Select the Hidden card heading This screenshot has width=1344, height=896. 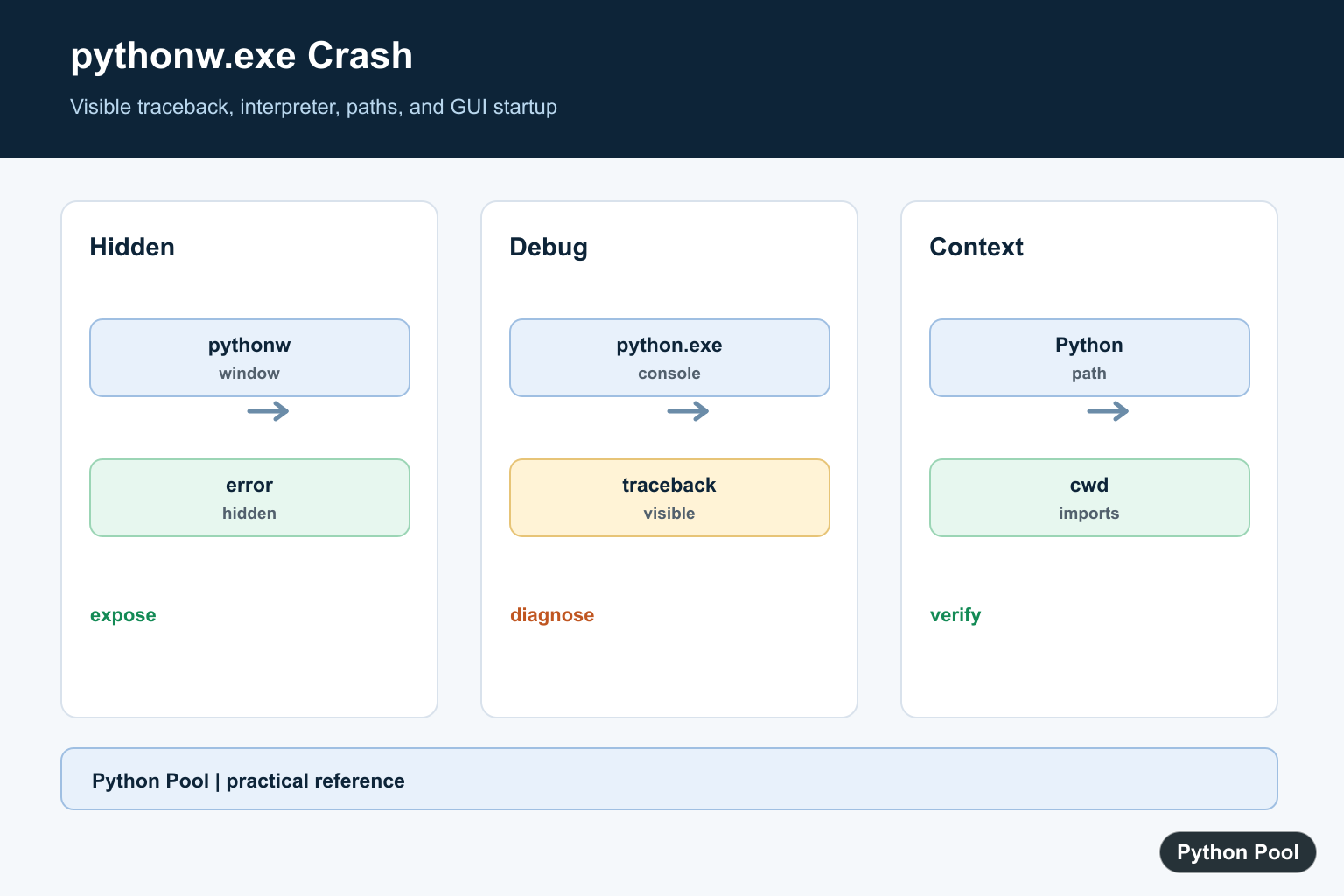point(132,247)
